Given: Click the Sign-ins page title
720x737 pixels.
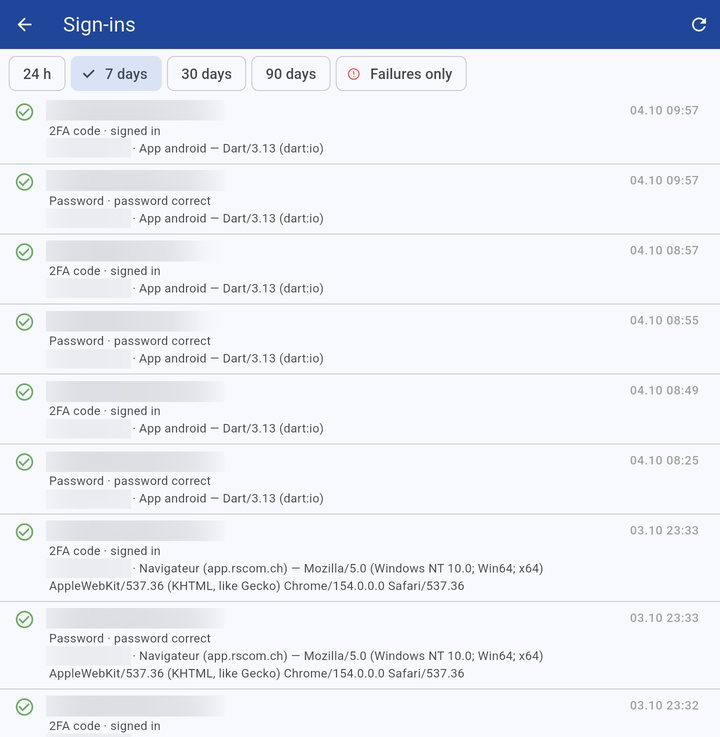Looking at the screenshot, I should coord(99,24).
